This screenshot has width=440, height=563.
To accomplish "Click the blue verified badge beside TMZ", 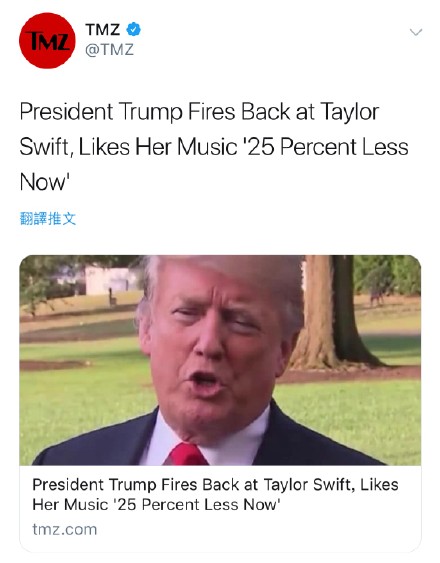I will point(133,29).
